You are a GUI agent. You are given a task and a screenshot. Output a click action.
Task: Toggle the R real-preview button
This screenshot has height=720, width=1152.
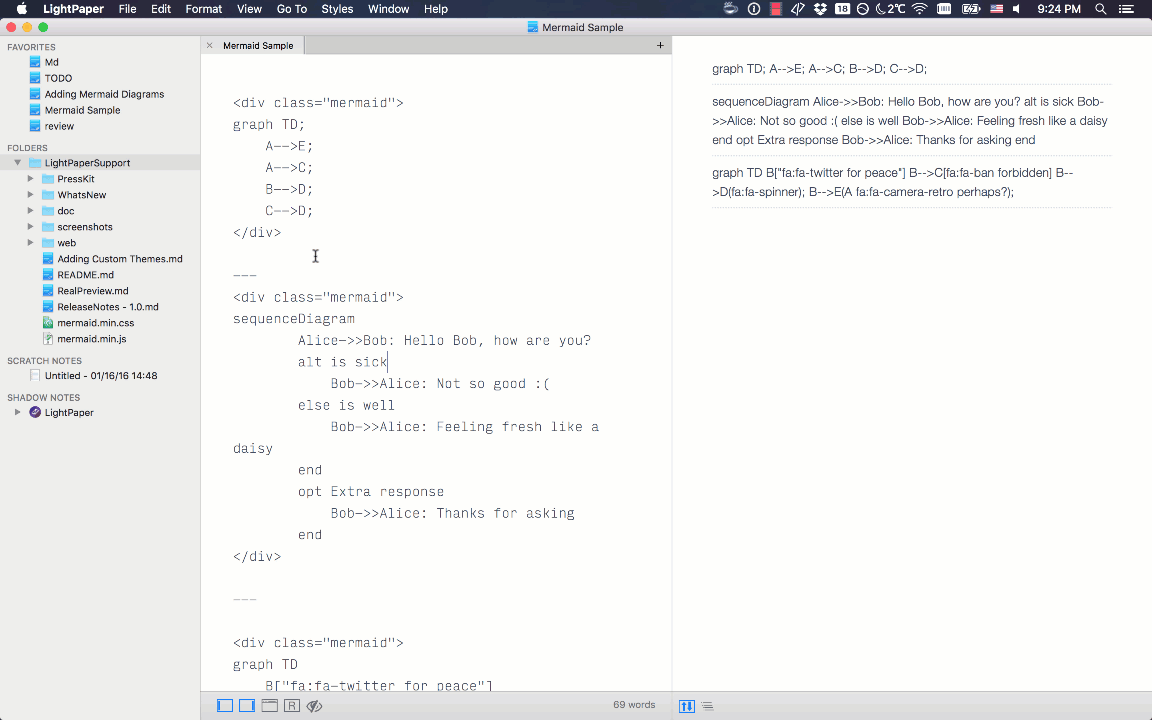(x=292, y=705)
